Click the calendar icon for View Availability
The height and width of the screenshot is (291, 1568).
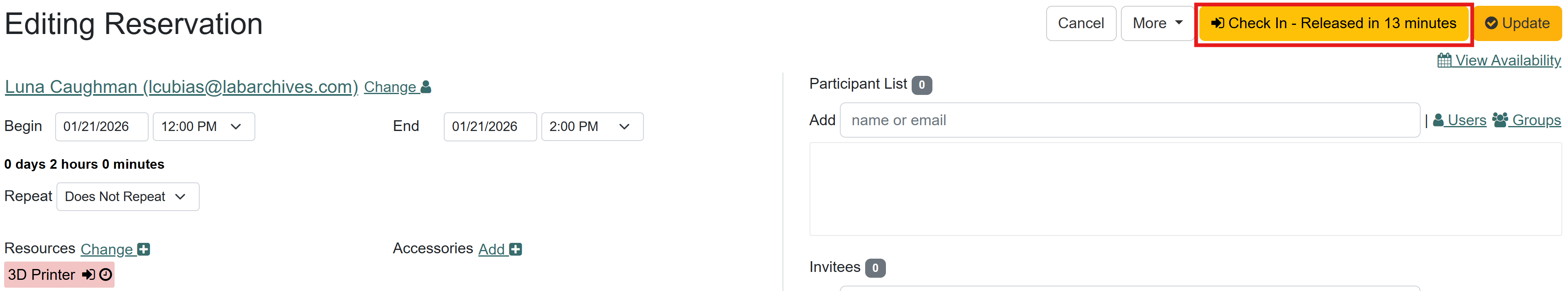point(1444,60)
